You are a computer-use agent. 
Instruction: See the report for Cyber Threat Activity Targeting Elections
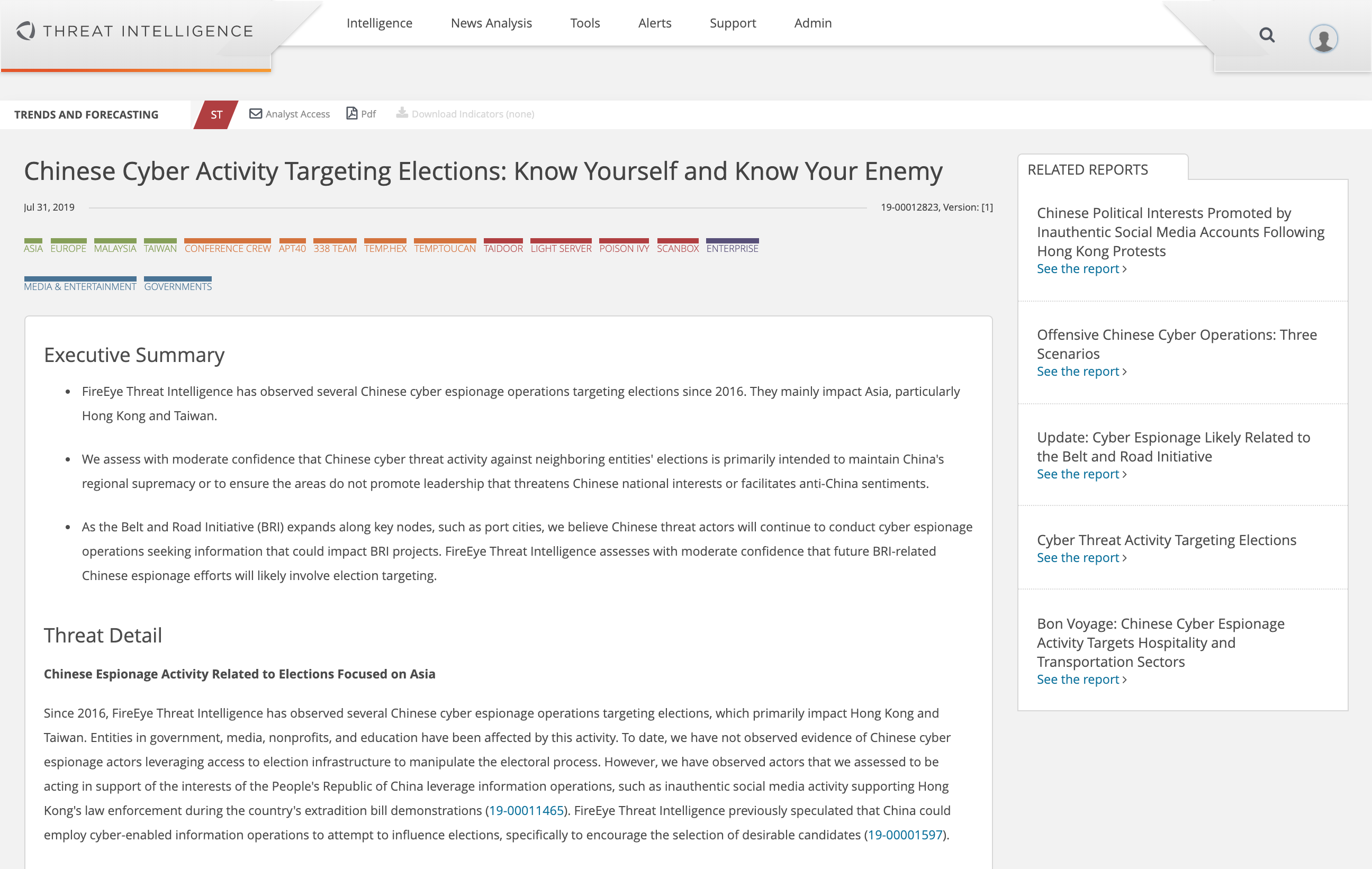click(x=1081, y=557)
